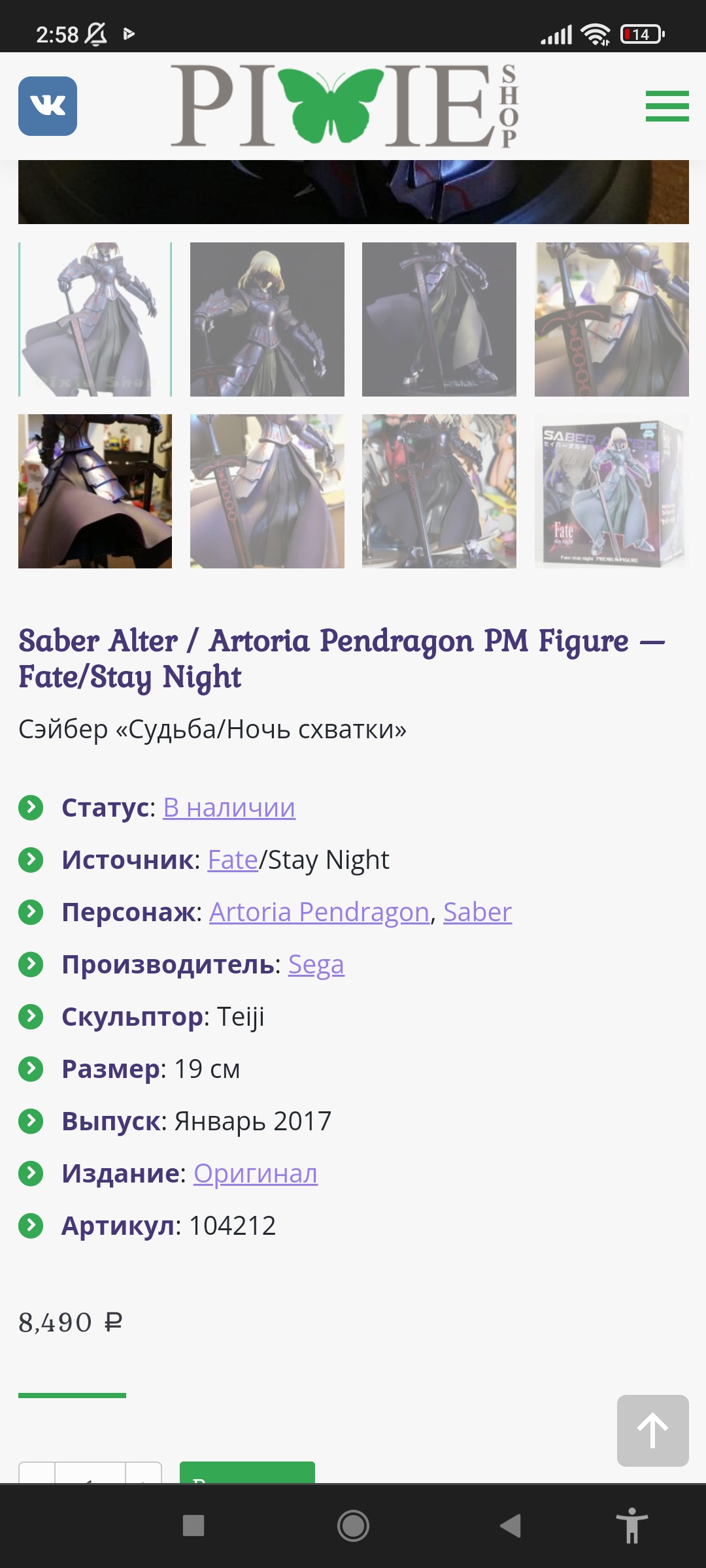View the sword close-up thumbnail in top row

coord(612,319)
